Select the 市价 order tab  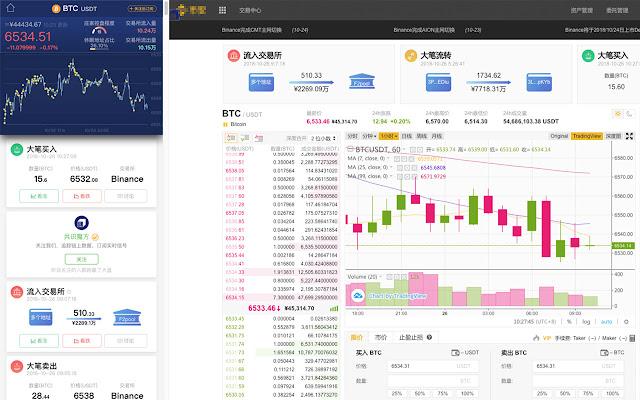380,338
